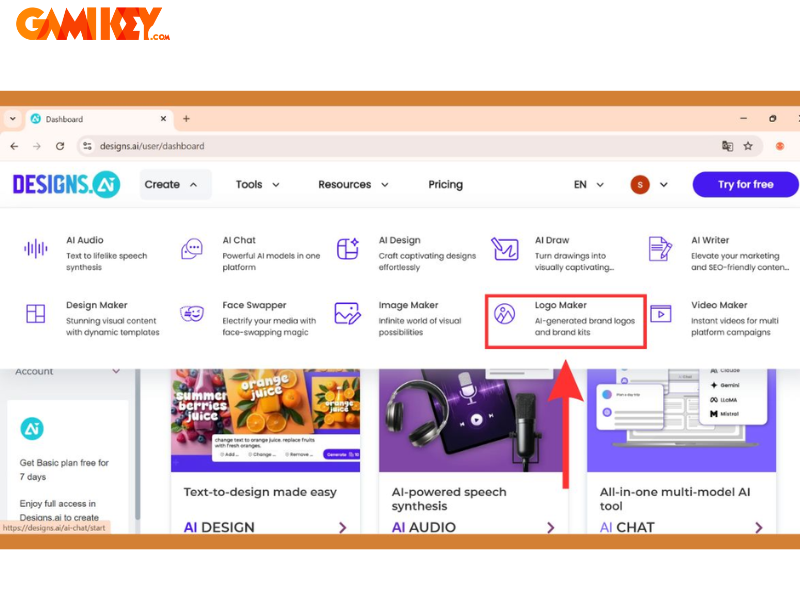The width and height of the screenshot is (800, 600).
Task: Click the browser forward arrow
Action: point(37,146)
